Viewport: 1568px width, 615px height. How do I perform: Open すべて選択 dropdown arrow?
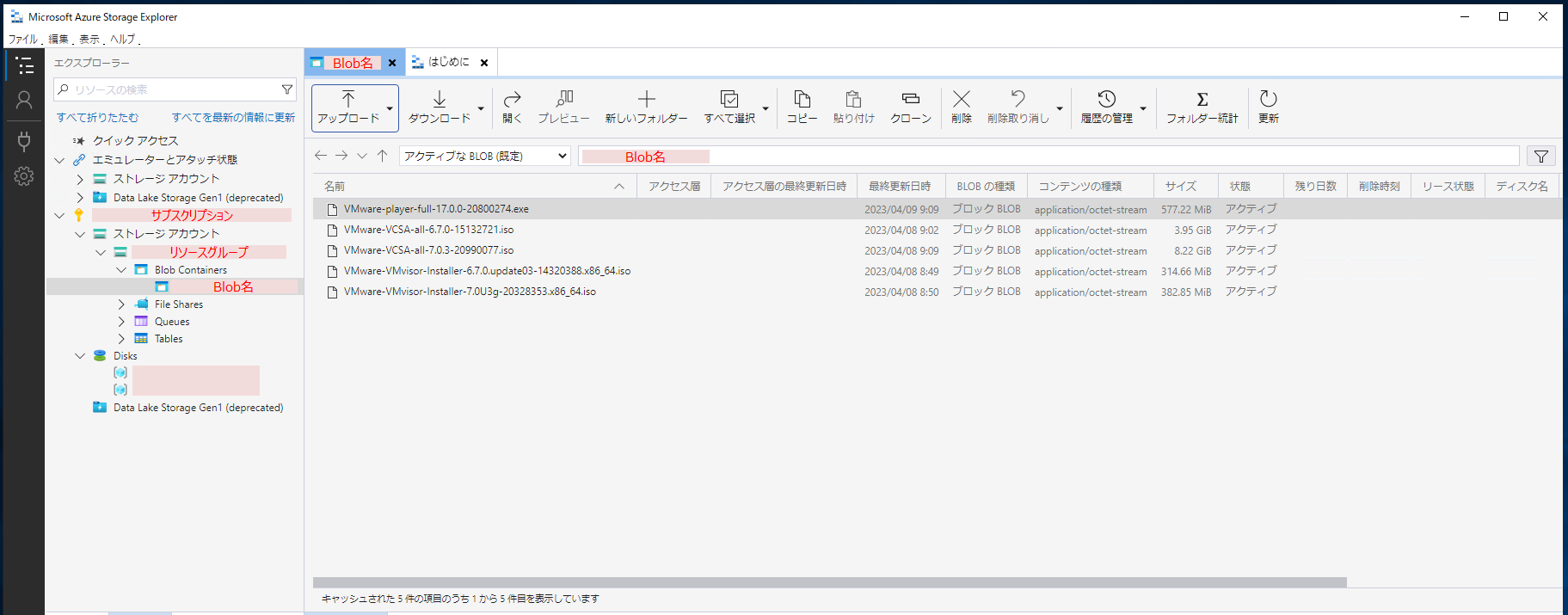click(766, 108)
